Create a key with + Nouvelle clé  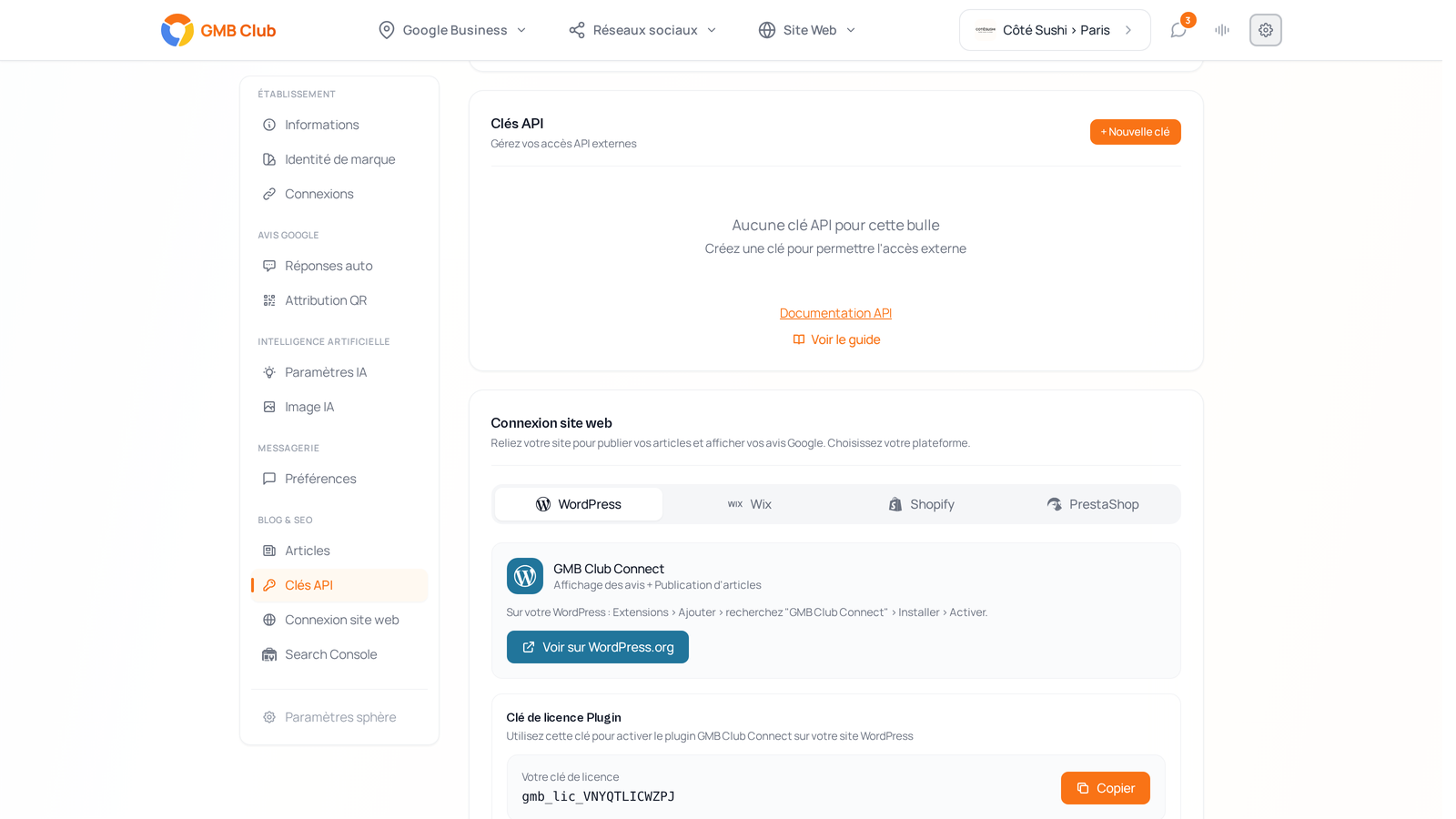[x=1136, y=132]
